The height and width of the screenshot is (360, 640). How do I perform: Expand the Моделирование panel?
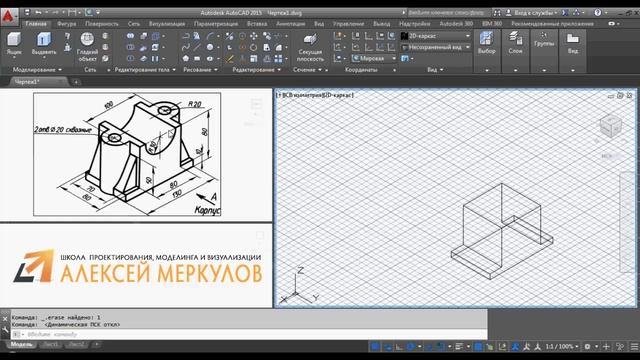tap(37, 70)
